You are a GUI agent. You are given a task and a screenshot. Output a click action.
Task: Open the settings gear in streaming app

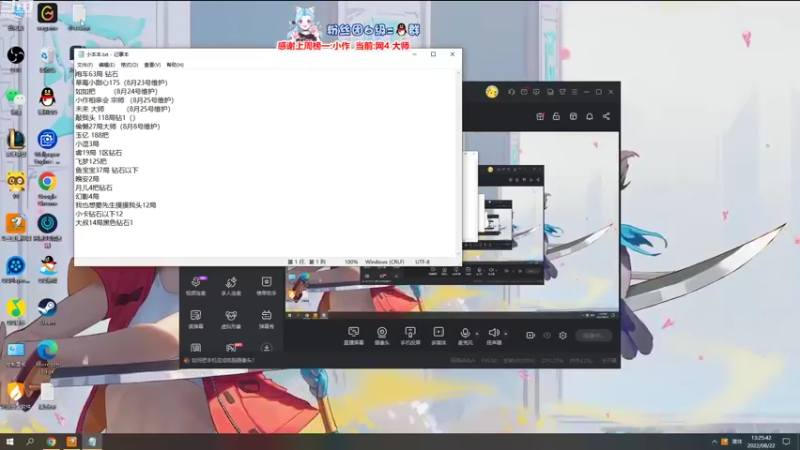click(x=563, y=335)
